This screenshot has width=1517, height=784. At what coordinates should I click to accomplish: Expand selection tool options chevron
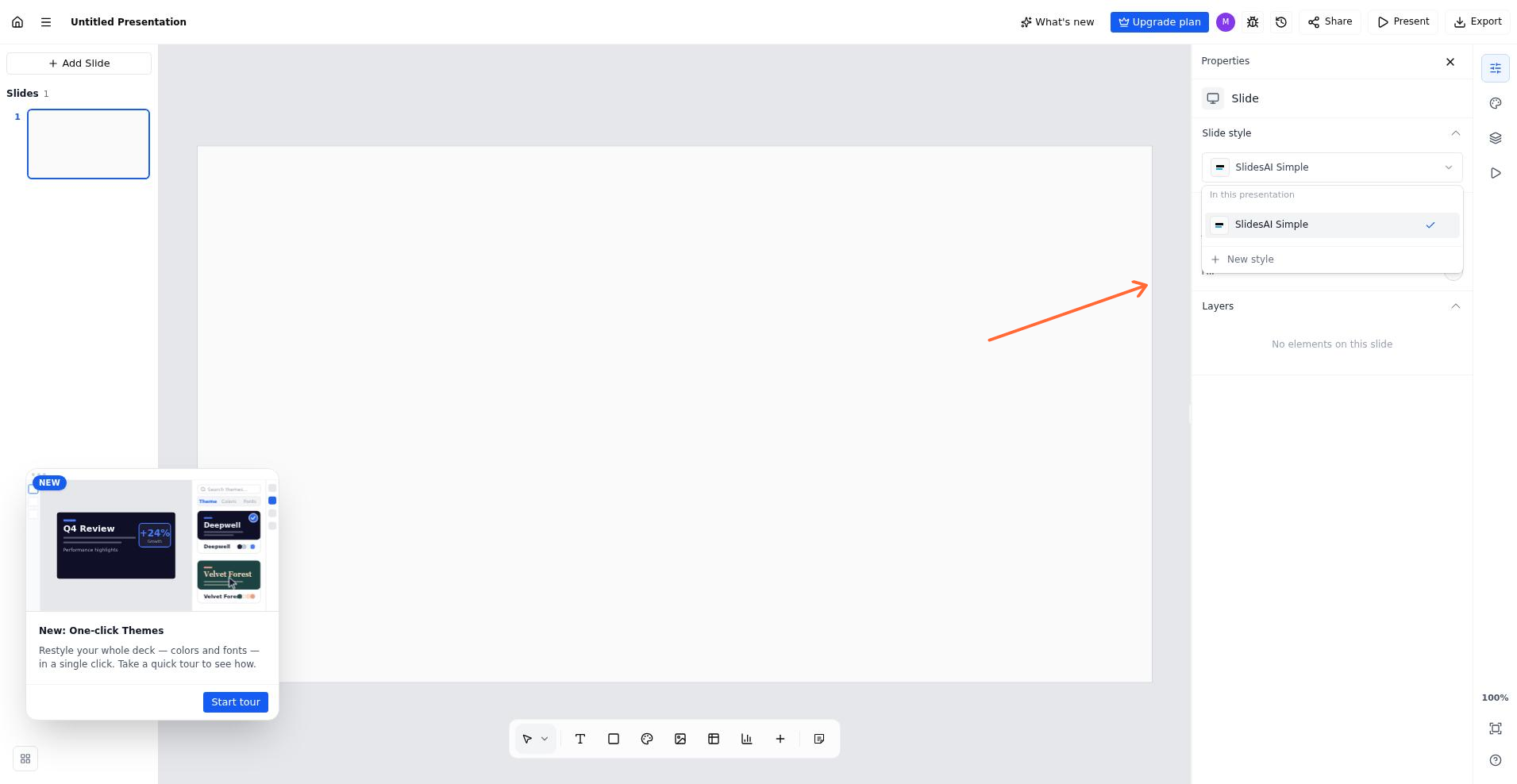point(545,739)
